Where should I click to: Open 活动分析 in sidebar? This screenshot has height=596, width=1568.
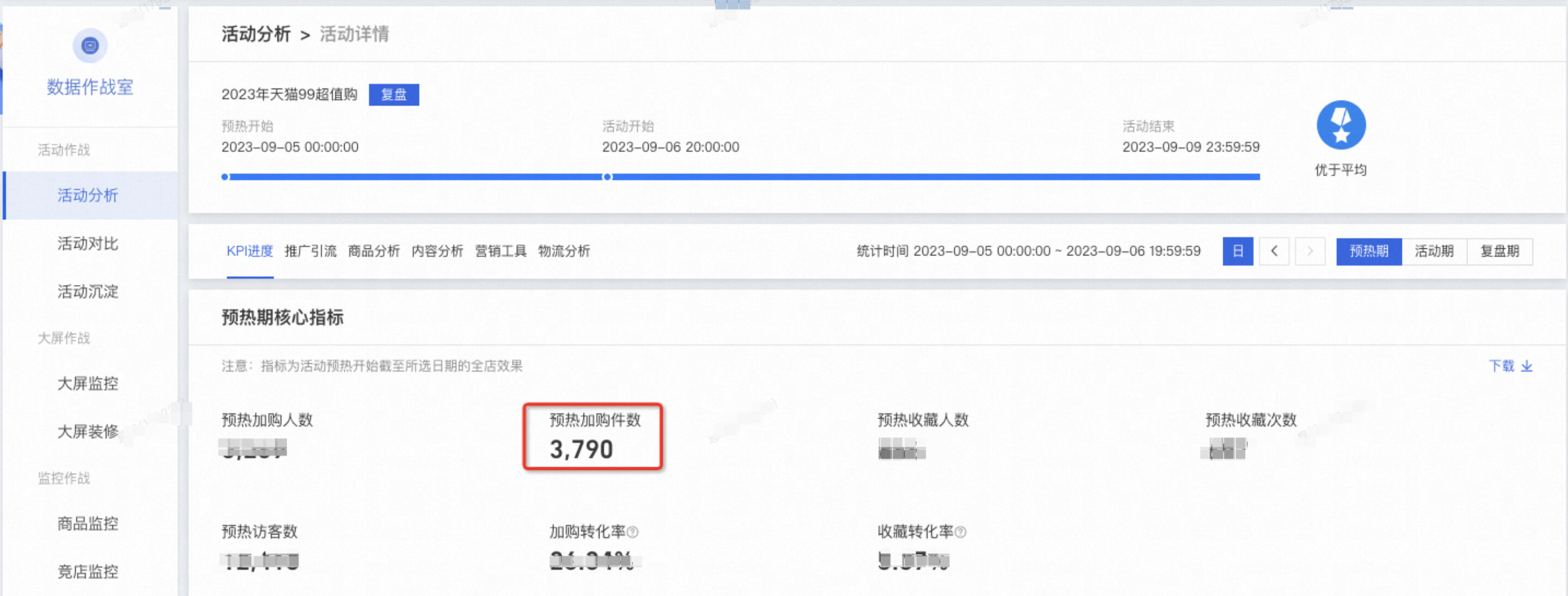(90, 196)
